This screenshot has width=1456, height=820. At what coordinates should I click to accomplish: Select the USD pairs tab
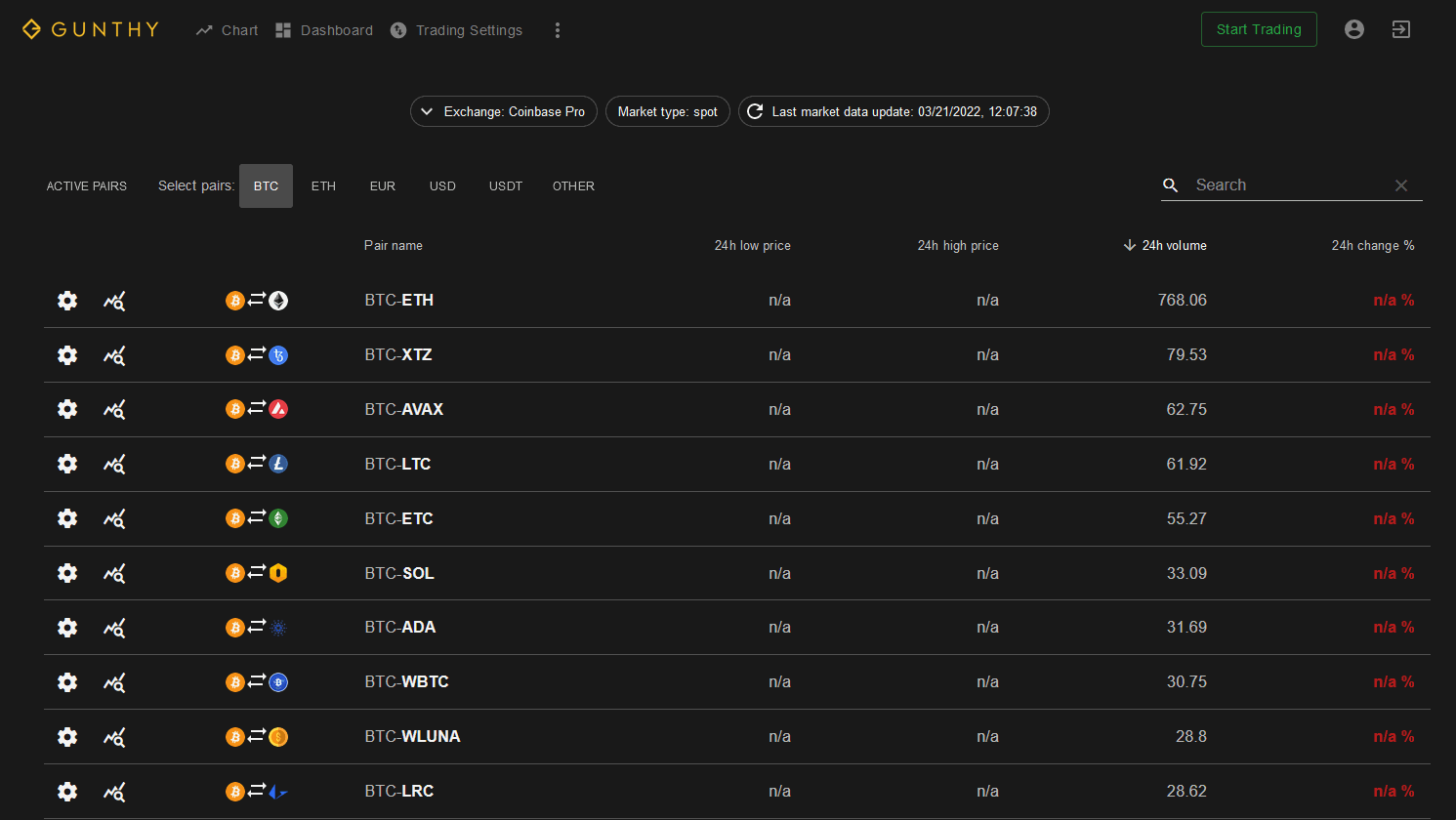click(442, 186)
